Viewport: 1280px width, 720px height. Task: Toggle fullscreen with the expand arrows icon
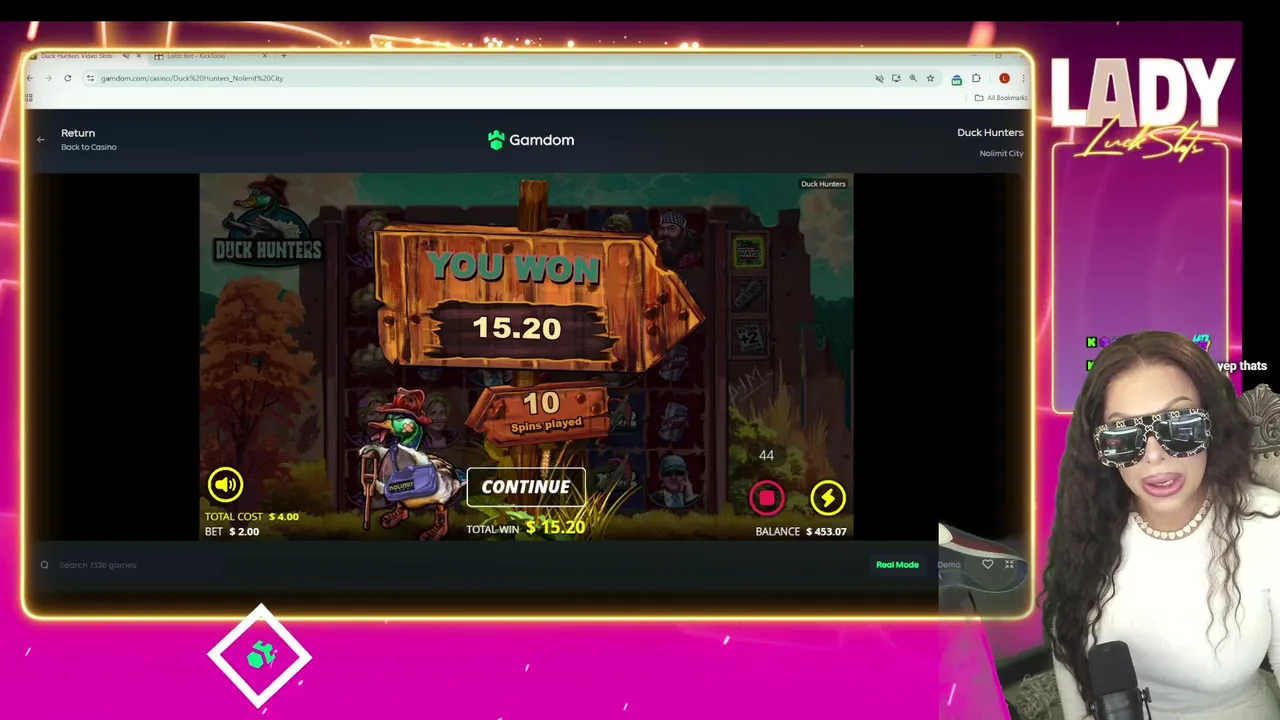point(1009,565)
